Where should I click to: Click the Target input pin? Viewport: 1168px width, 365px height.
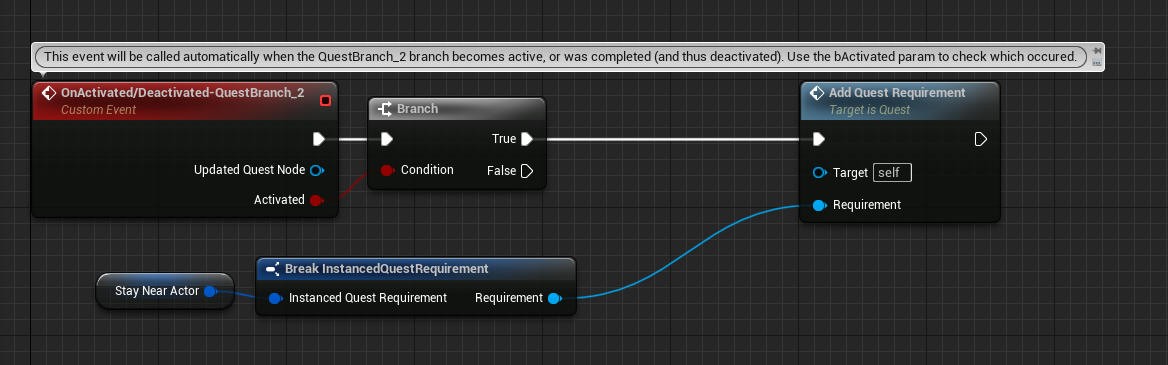pos(819,173)
